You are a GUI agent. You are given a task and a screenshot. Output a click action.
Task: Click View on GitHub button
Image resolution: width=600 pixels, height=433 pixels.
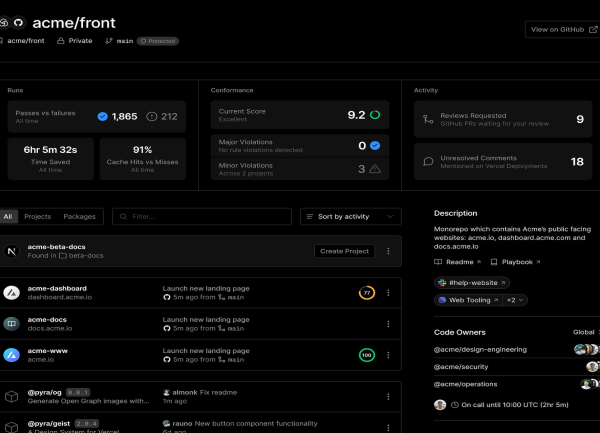click(561, 29)
